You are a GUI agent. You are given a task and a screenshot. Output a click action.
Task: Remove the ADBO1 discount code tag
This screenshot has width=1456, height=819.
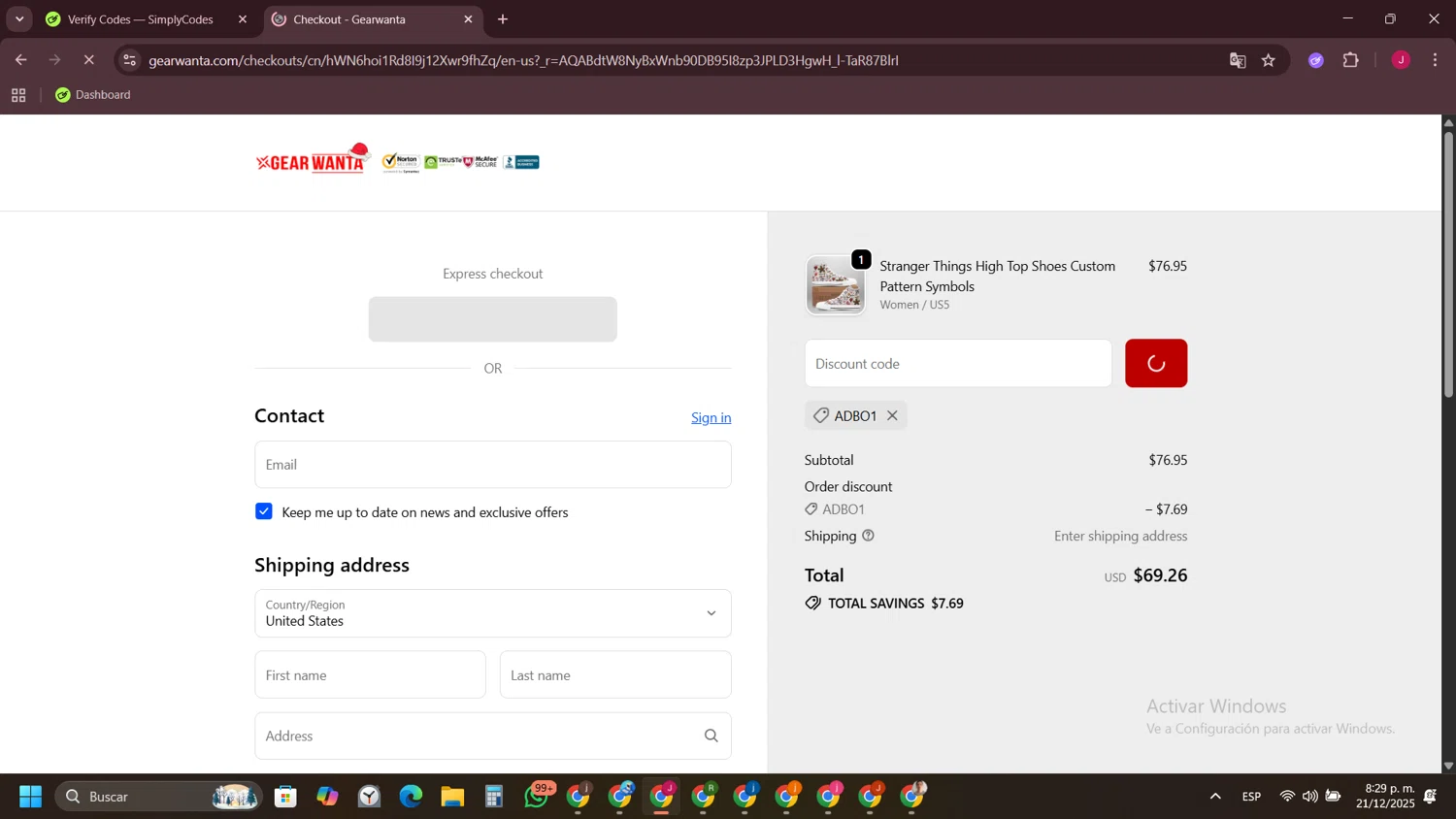click(x=892, y=415)
